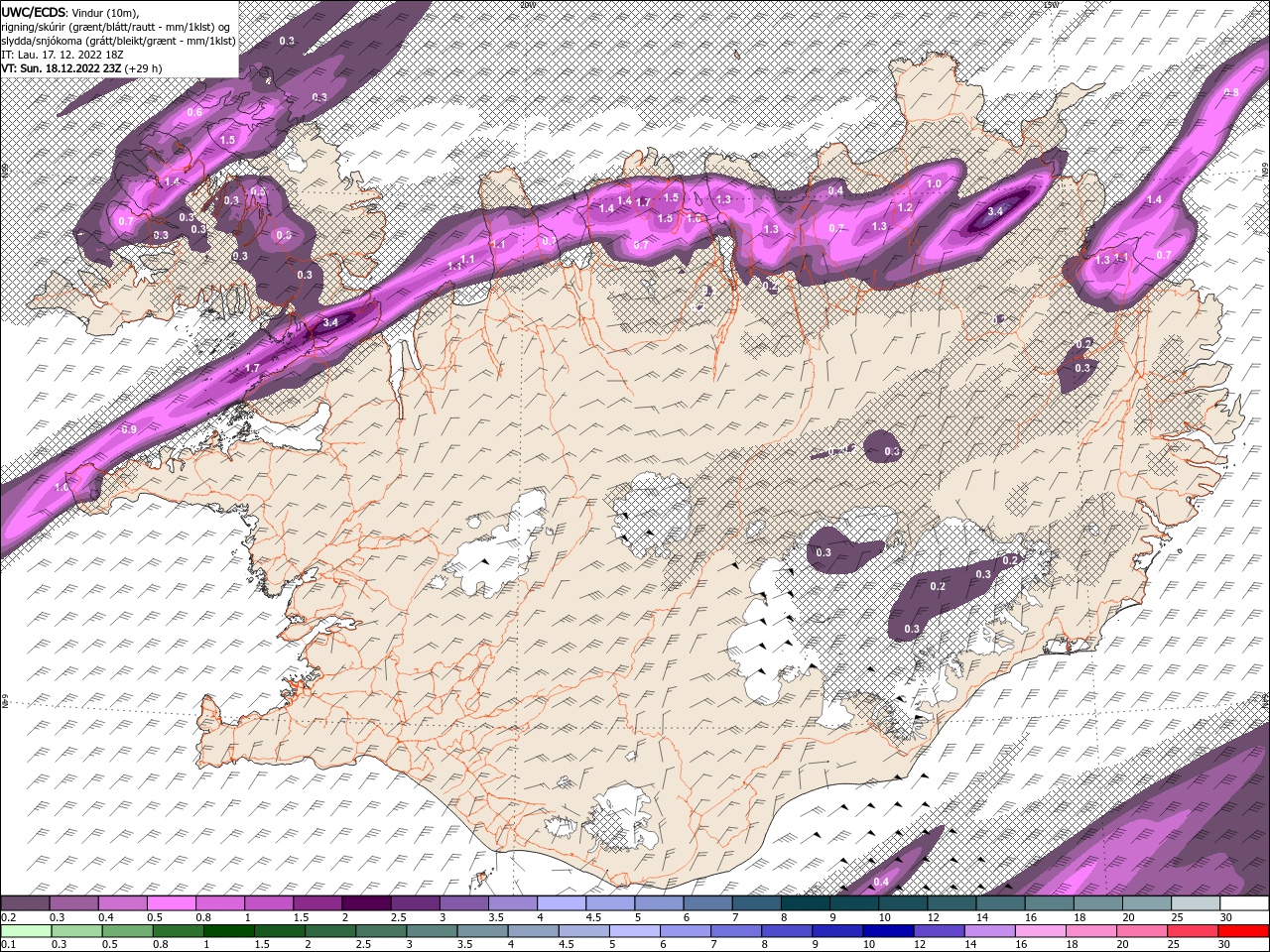Pick the upper legend swatch between 8 and 9
Image resolution: width=1270 pixels, height=952 pixels.
tap(806, 903)
